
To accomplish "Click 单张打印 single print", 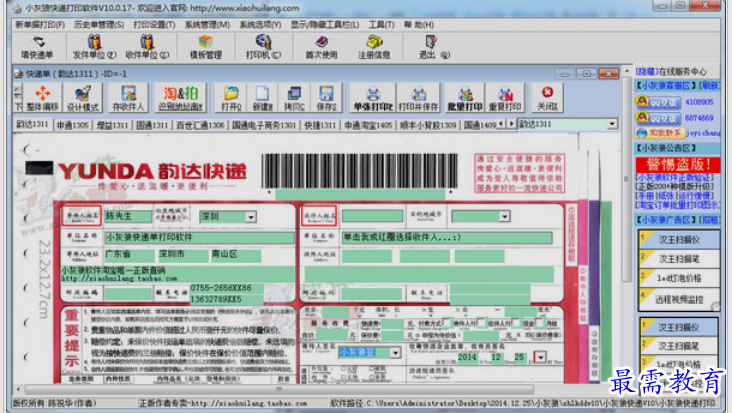I will pyautogui.click(x=373, y=98).
